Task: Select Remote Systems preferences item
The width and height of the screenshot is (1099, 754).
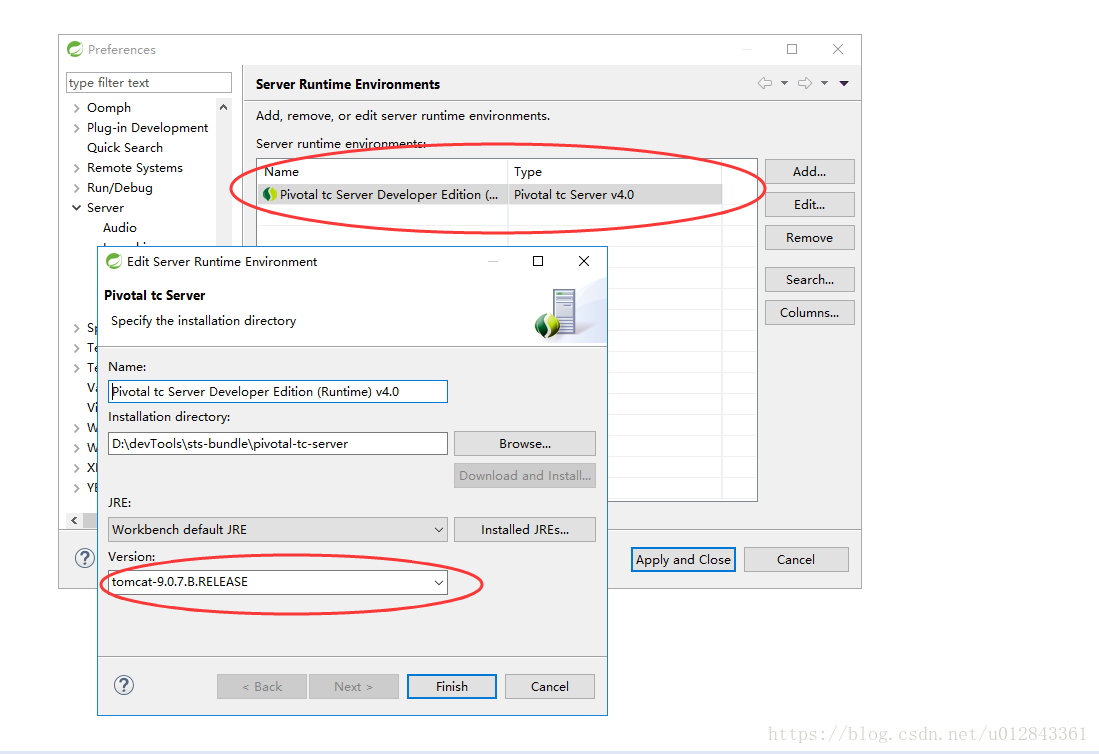Action: [x=135, y=168]
